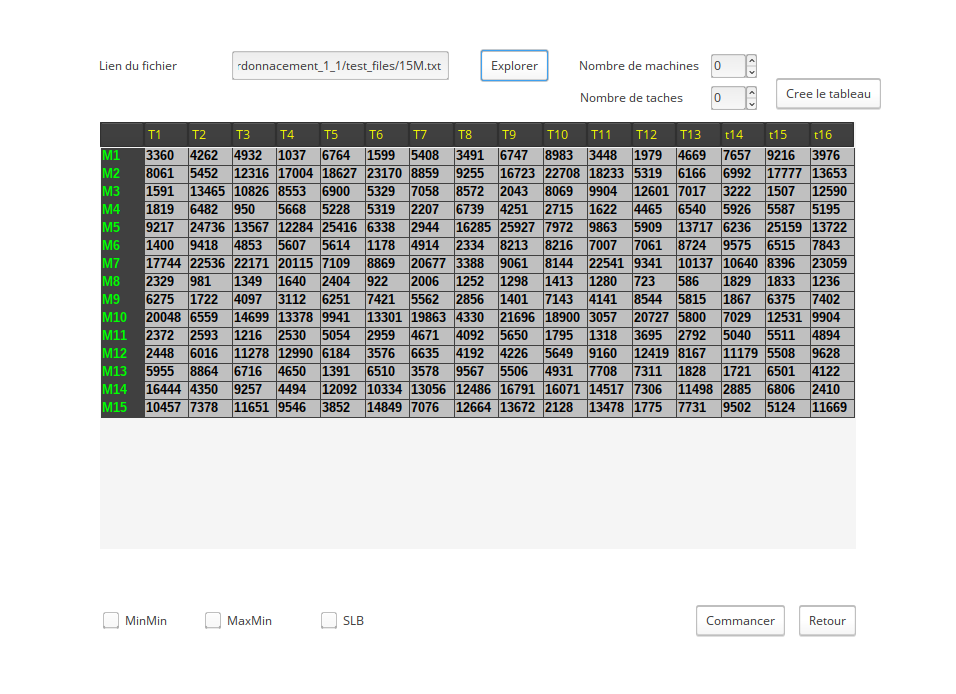This screenshot has height=694, width=956.
Task: Select cell 25927 in row M5
Action: coord(520,227)
